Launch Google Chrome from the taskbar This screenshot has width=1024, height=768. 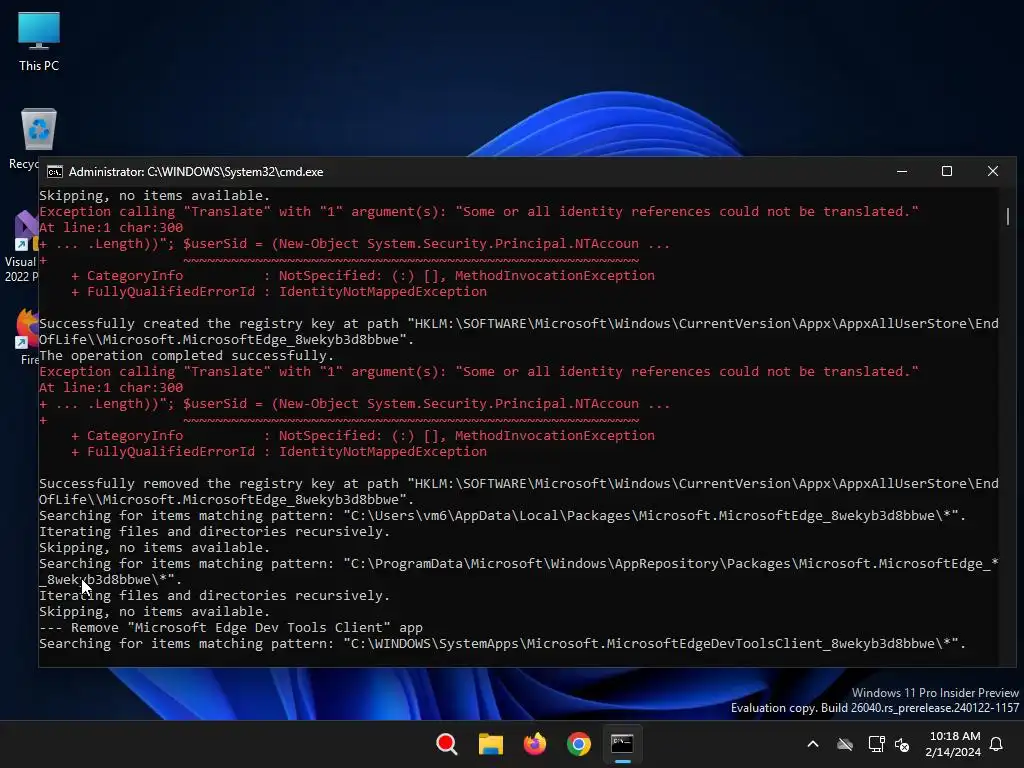tap(579, 744)
